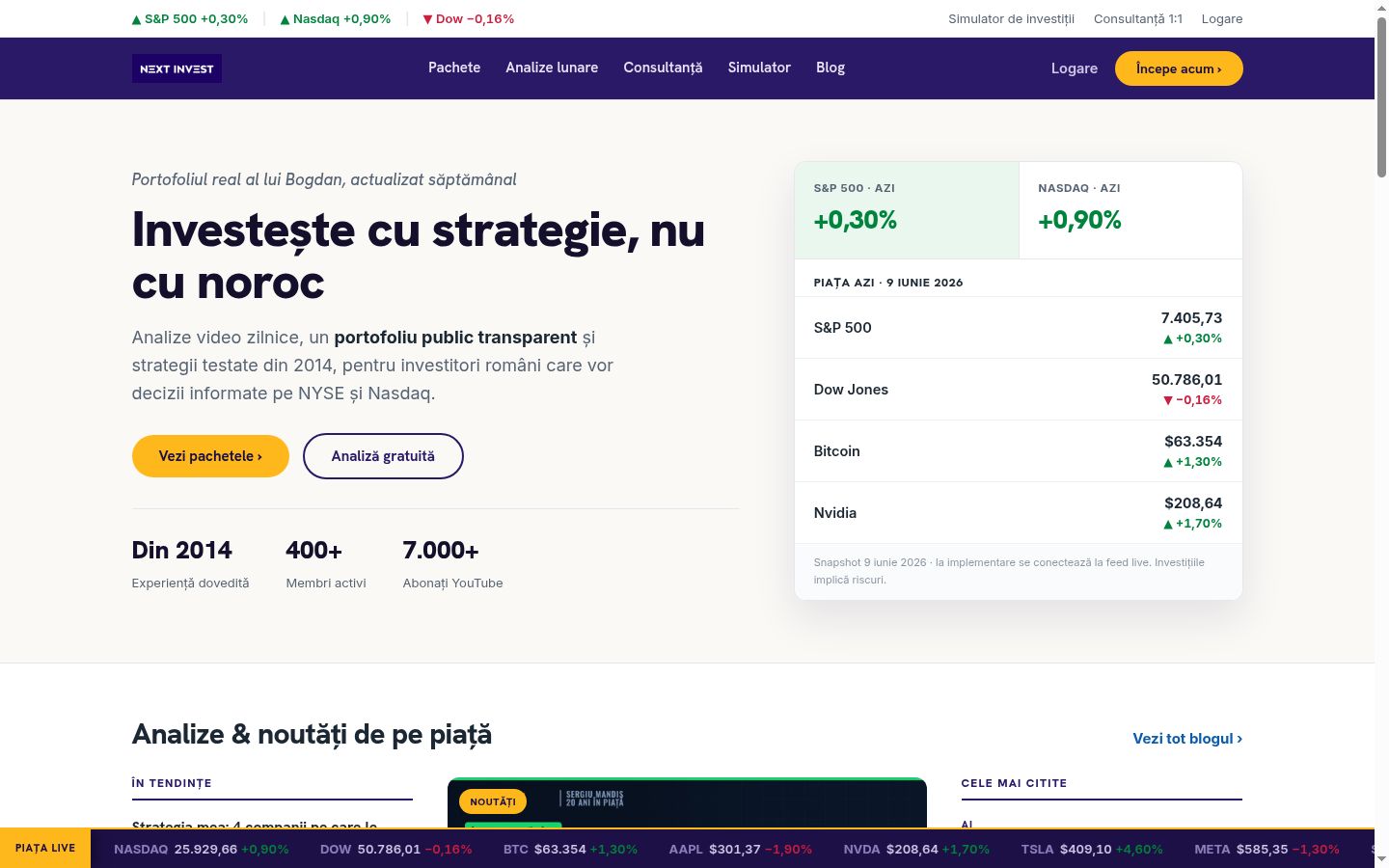Screen dimensions: 1389x868
Task: Click NVDA $208,64 in bottom ticker
Action: pos(916,850)
